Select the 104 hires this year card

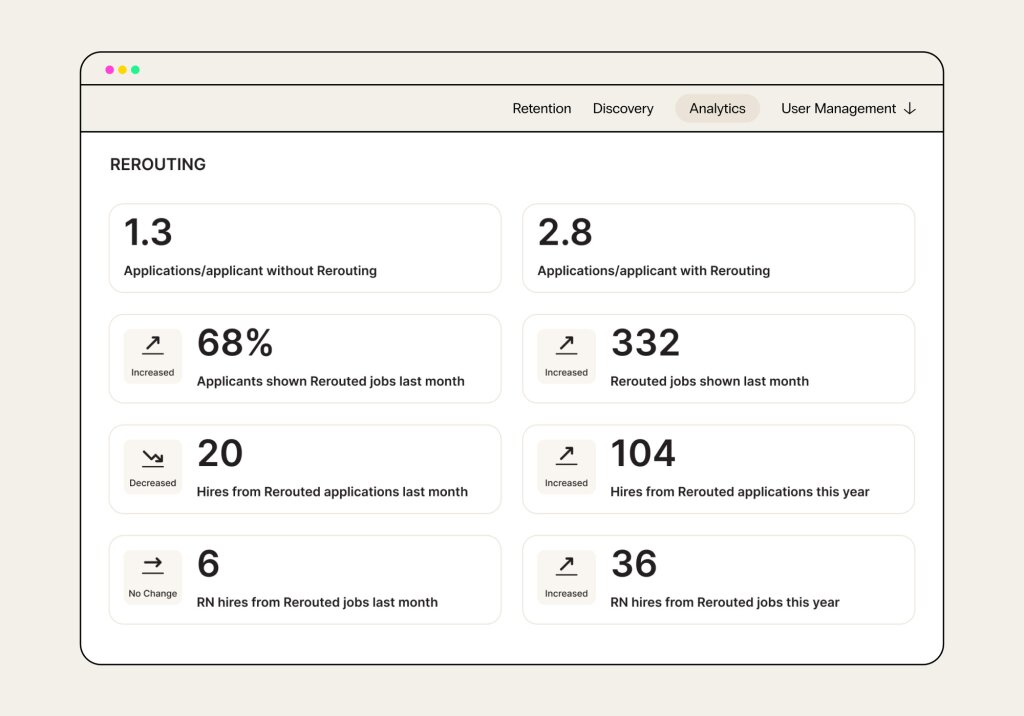click(x=718, y=469)
